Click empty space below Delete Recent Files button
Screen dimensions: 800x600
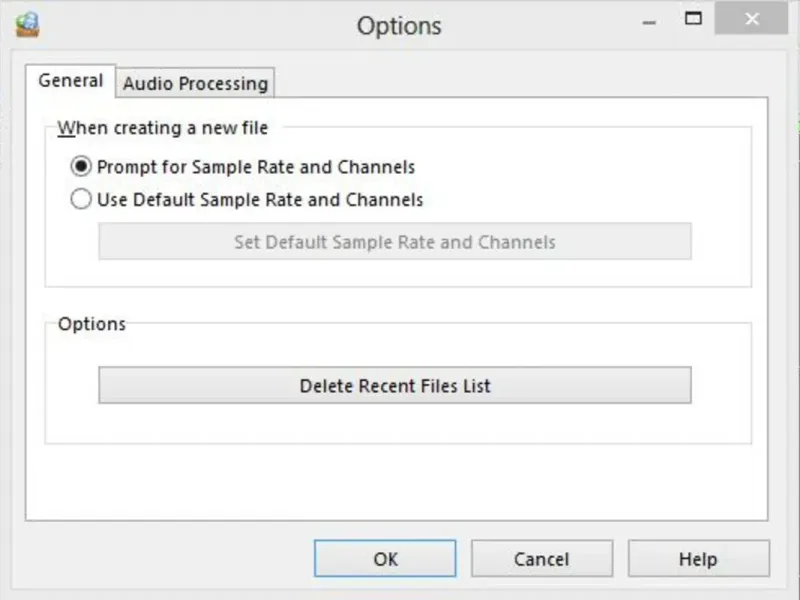coord(394,423)
